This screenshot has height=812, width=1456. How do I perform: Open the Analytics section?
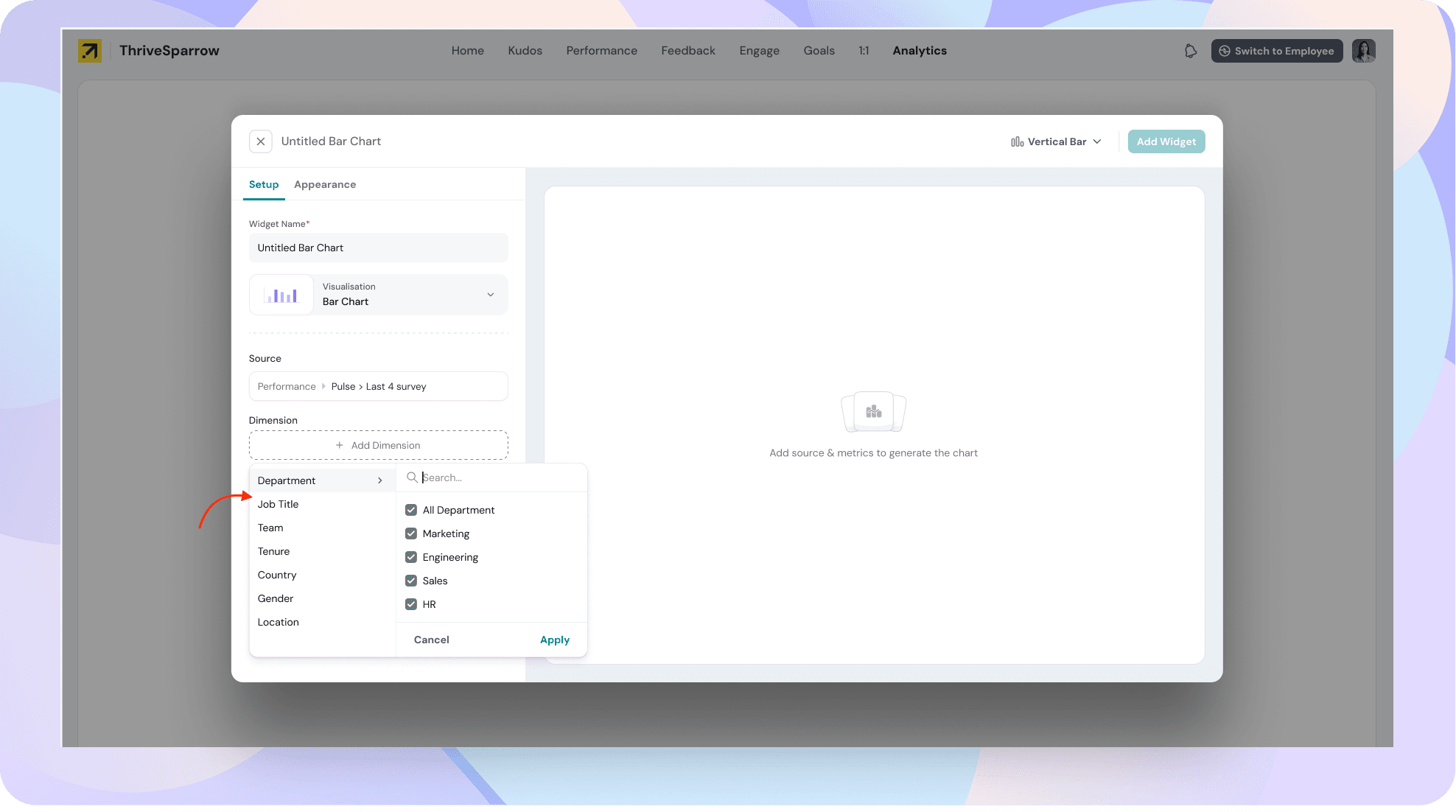(920, 51)
